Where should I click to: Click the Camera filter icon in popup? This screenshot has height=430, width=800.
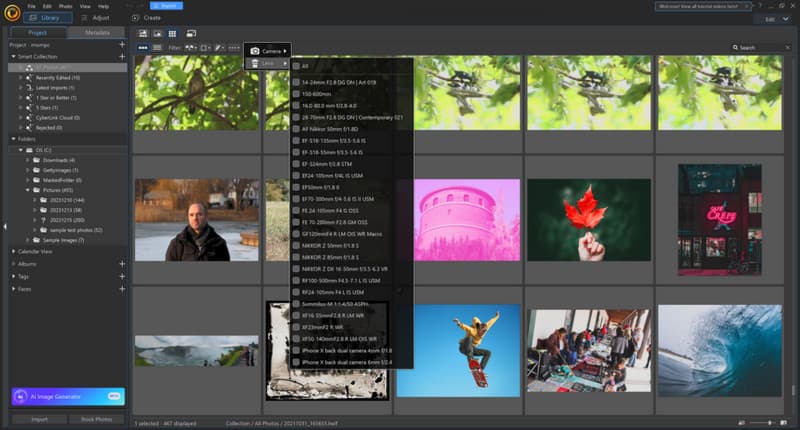[256, 50]
